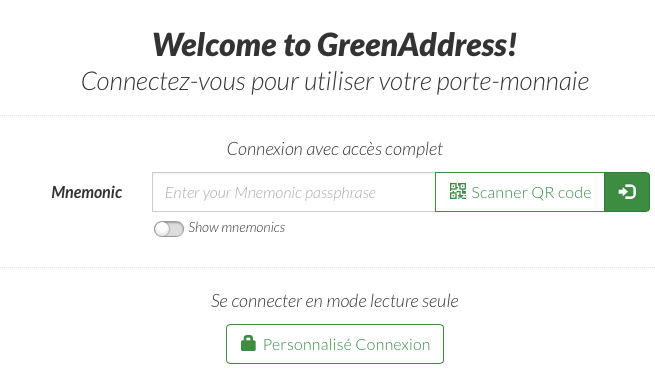655x381 pixels.
Task: Click the green login arrow icon
Action: (x=627, y=192)
